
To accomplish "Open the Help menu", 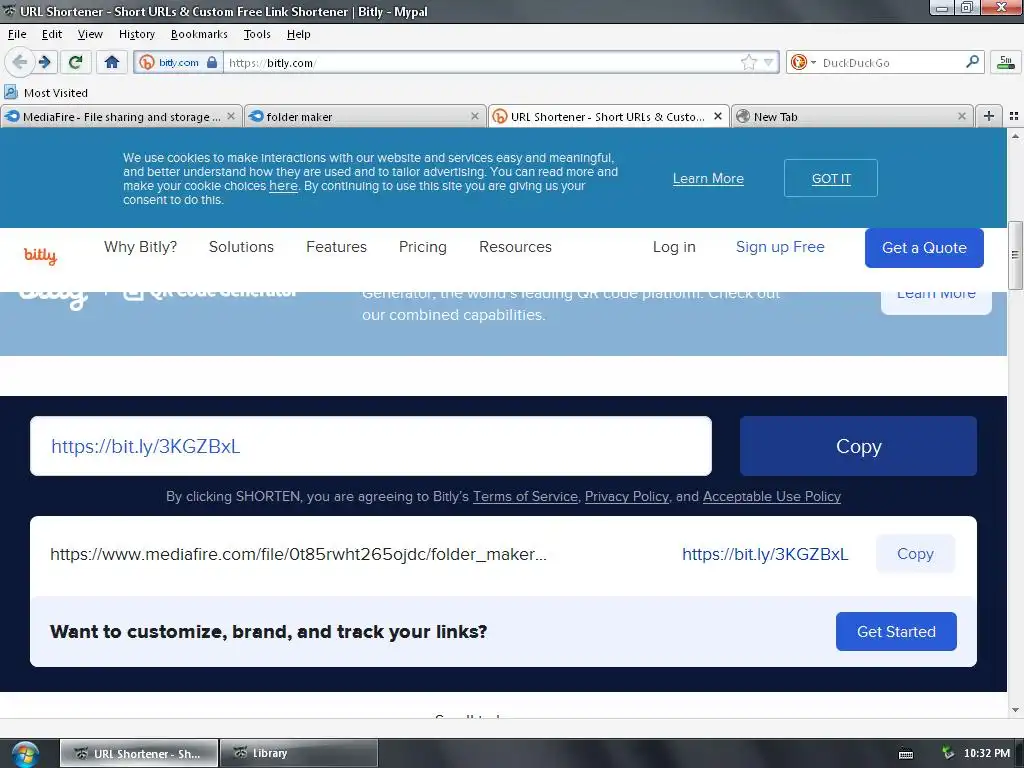I will (298, 34).
